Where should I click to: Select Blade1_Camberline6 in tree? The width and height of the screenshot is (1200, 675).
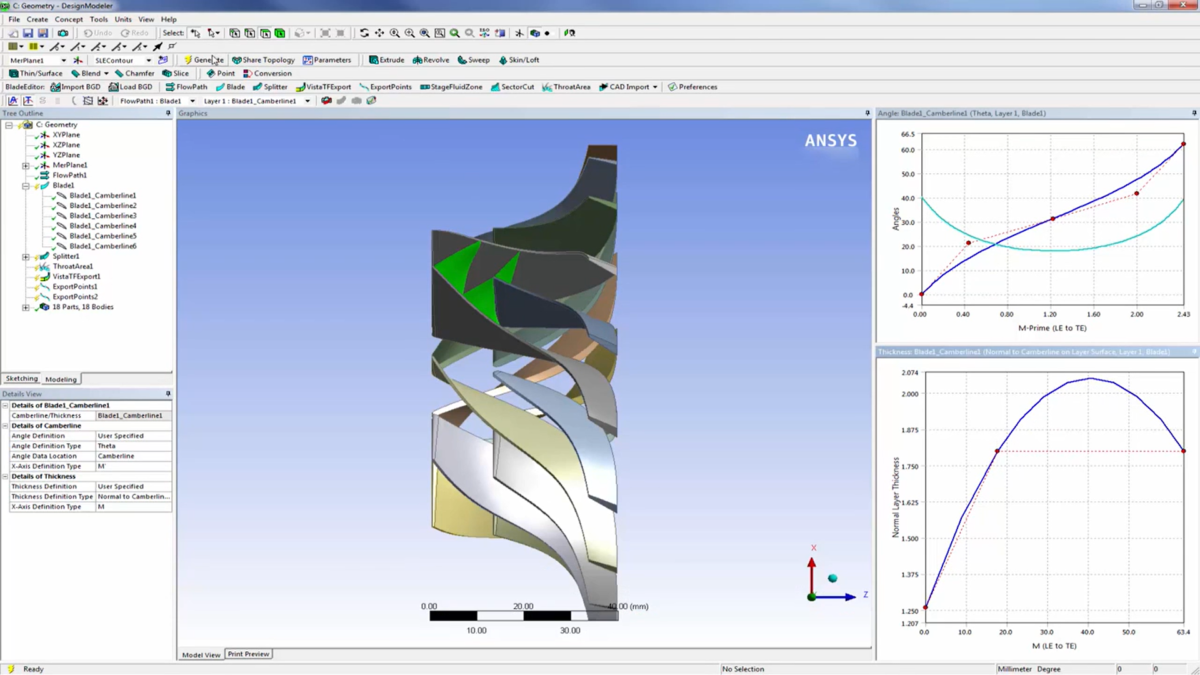103,246
